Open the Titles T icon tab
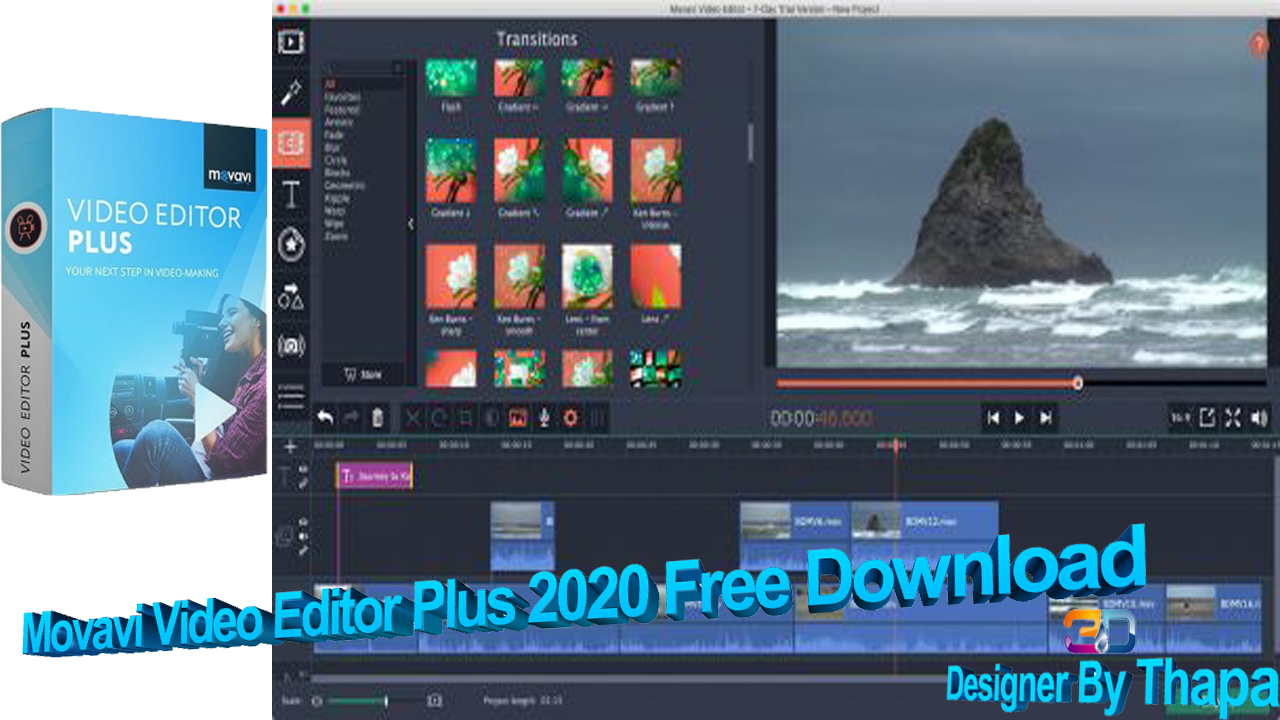The height and width of the screenshot is (720, 1280). pos(291,194)
